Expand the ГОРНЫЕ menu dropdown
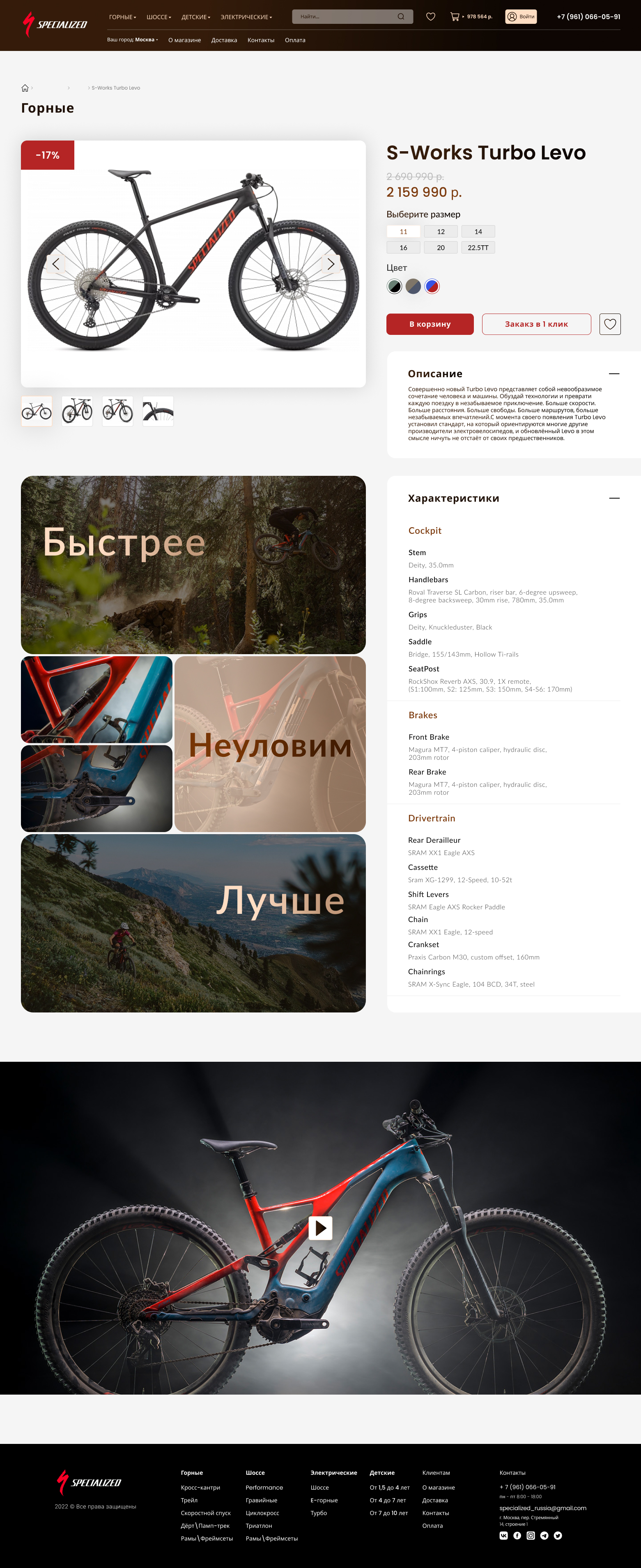The image size is (641, 1568). (122, 17)
